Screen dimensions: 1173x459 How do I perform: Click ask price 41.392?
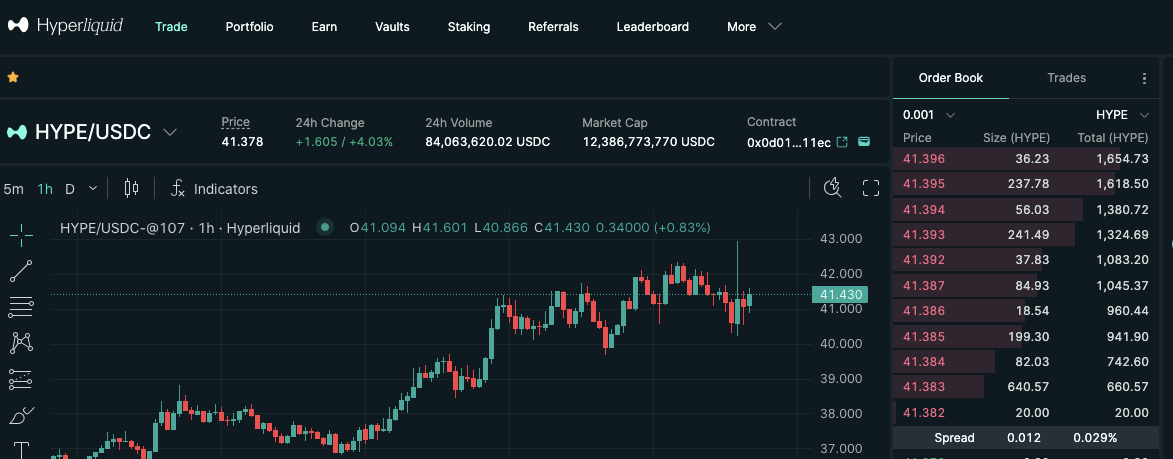click(924, 260)
